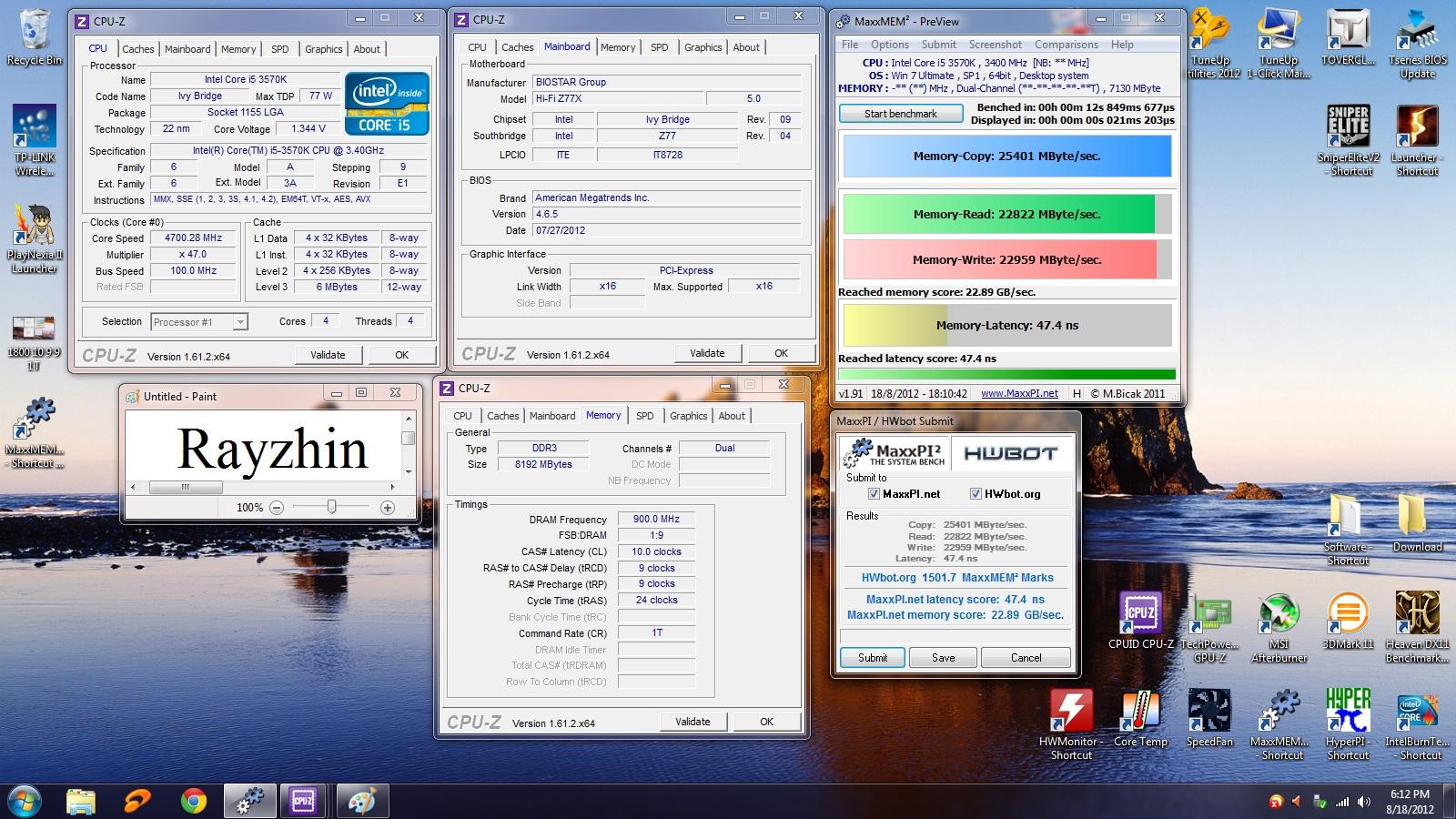
Task: Launch Heaven DX11 Benchmark icon
Action: pyautogui.click(x=1417, y=628)
